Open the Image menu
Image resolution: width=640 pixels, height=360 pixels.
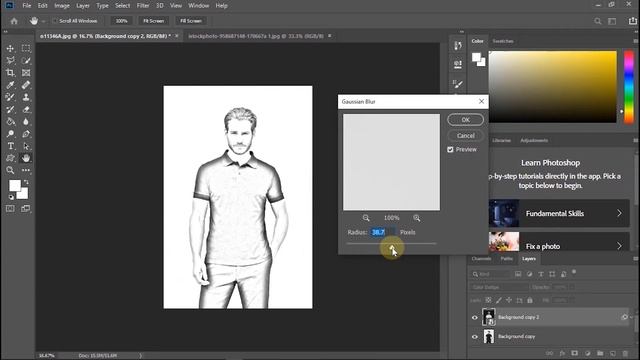coord(62,6)
